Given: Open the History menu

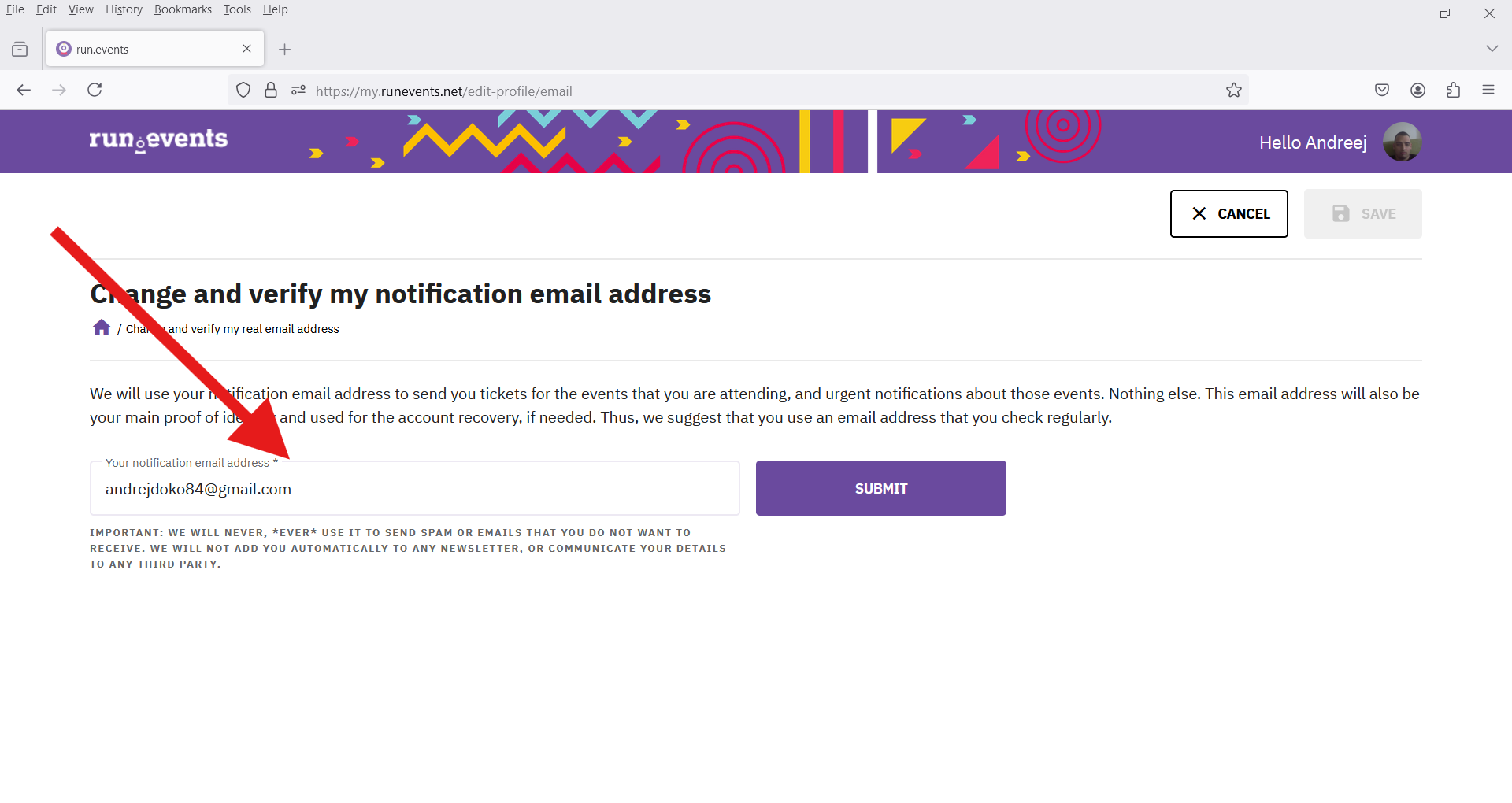Looking at the screenshot, I should tap(124, 9).
